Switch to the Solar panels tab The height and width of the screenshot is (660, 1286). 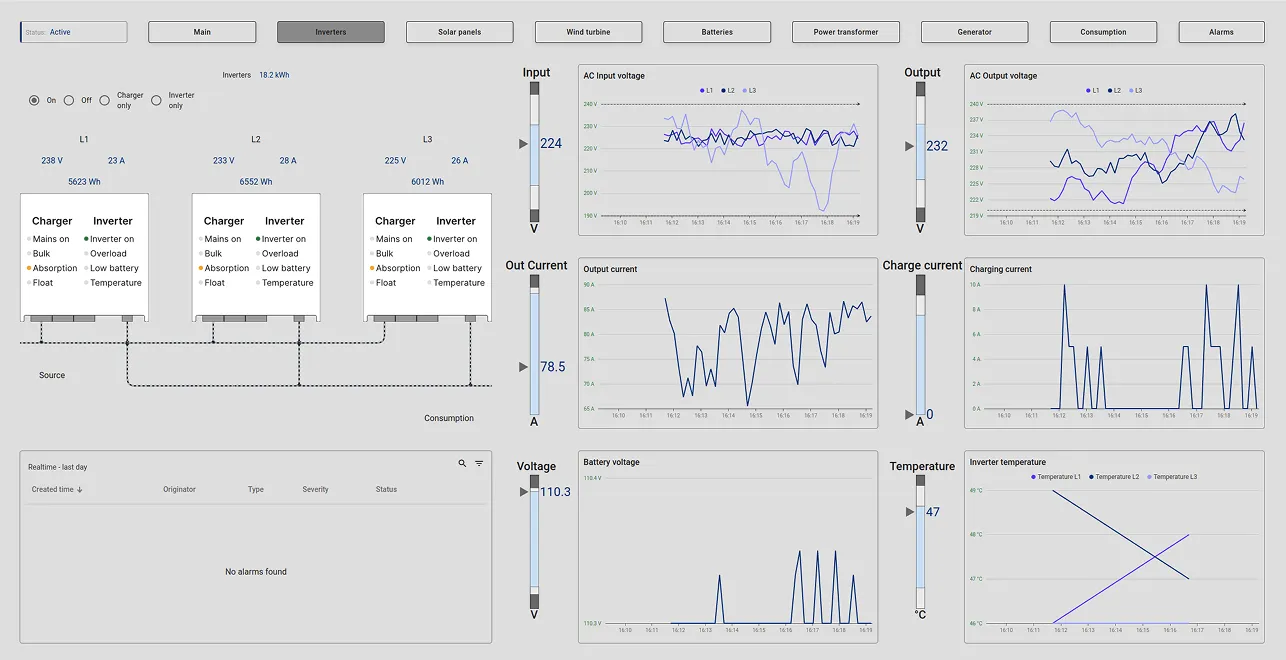459,32
